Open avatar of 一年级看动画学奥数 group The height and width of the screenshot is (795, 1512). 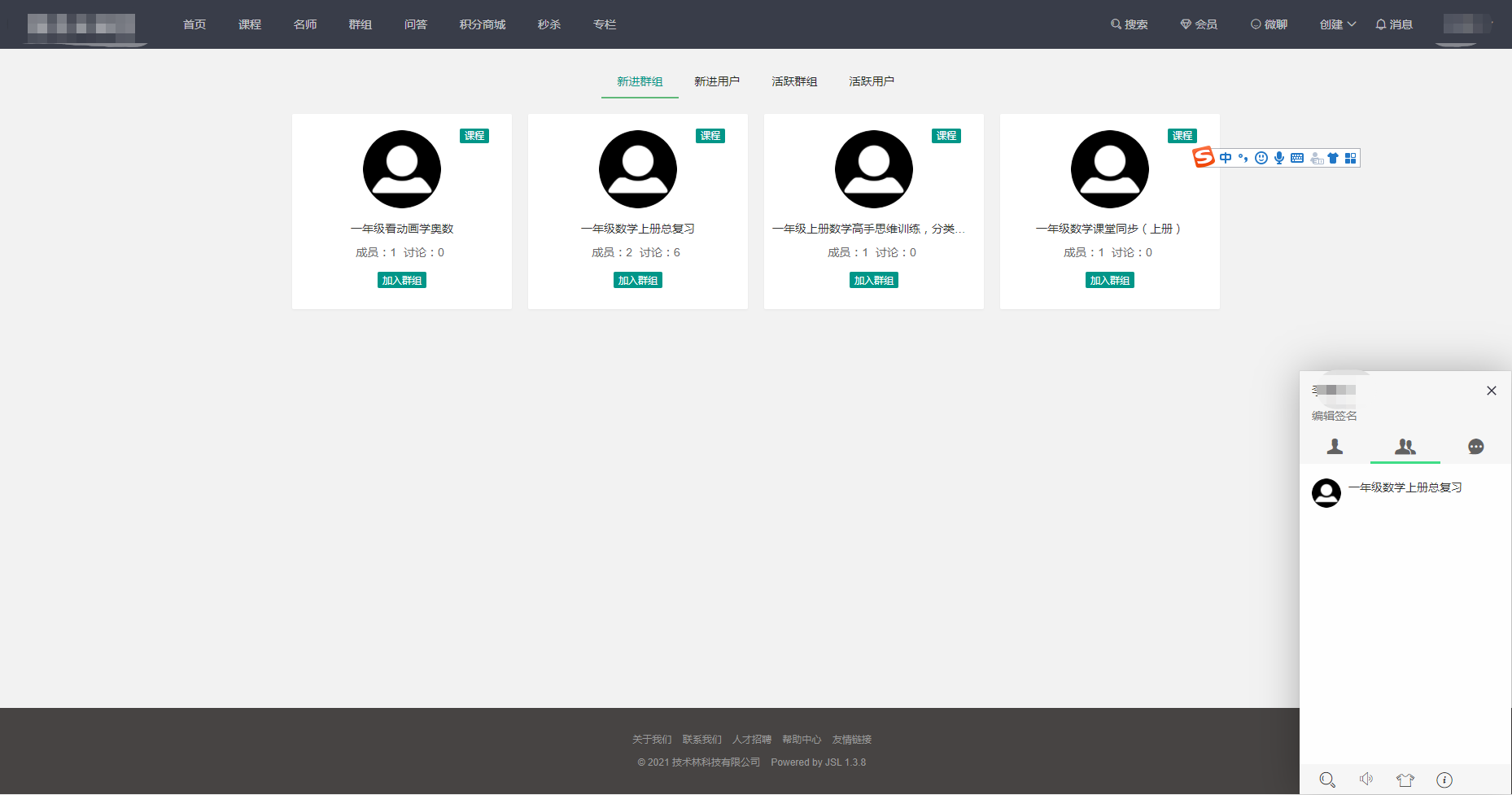pos(402,169)
